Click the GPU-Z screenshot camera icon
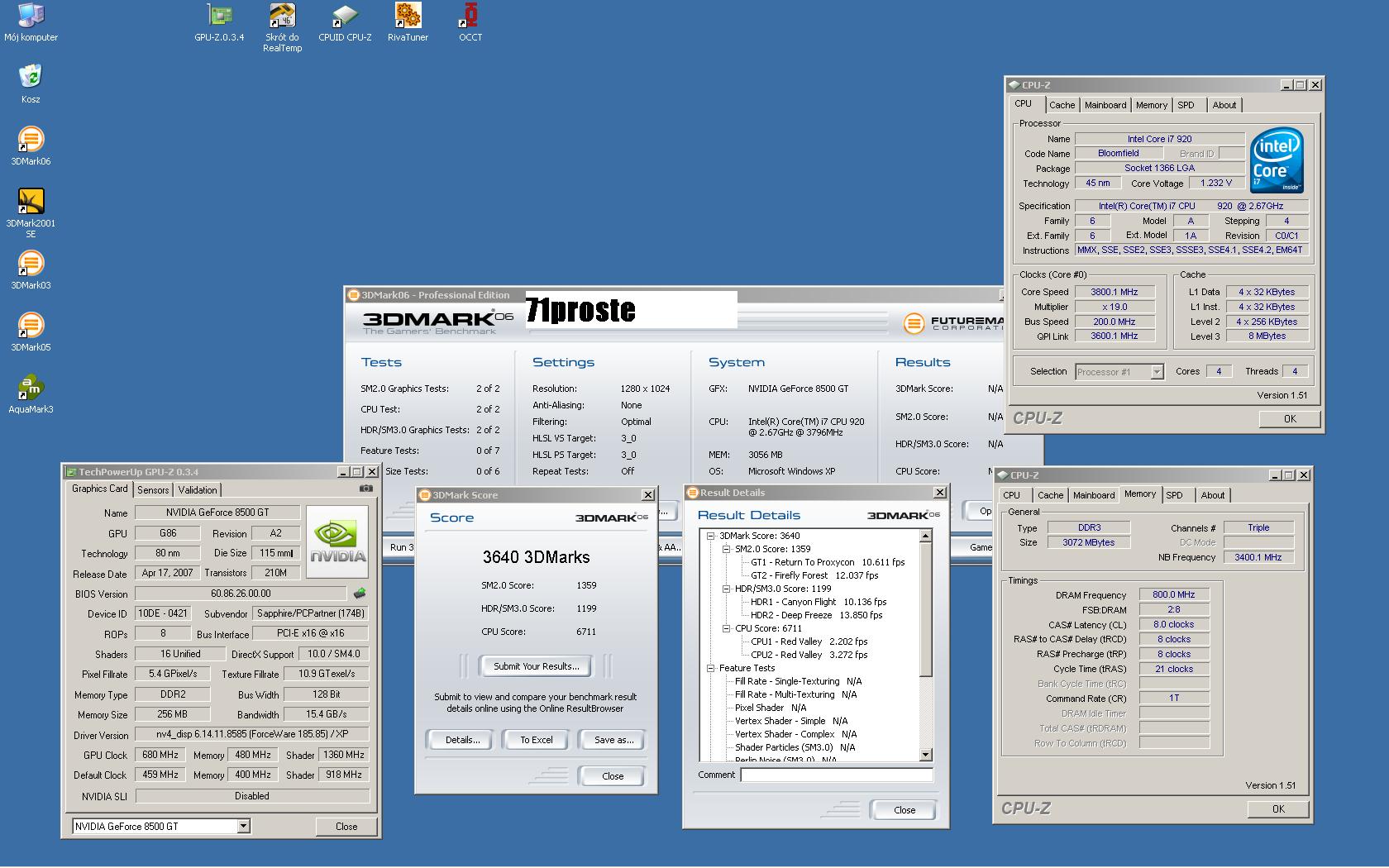Image resolution: width=1389 pixels, height=868 pixels. [365, 489]
